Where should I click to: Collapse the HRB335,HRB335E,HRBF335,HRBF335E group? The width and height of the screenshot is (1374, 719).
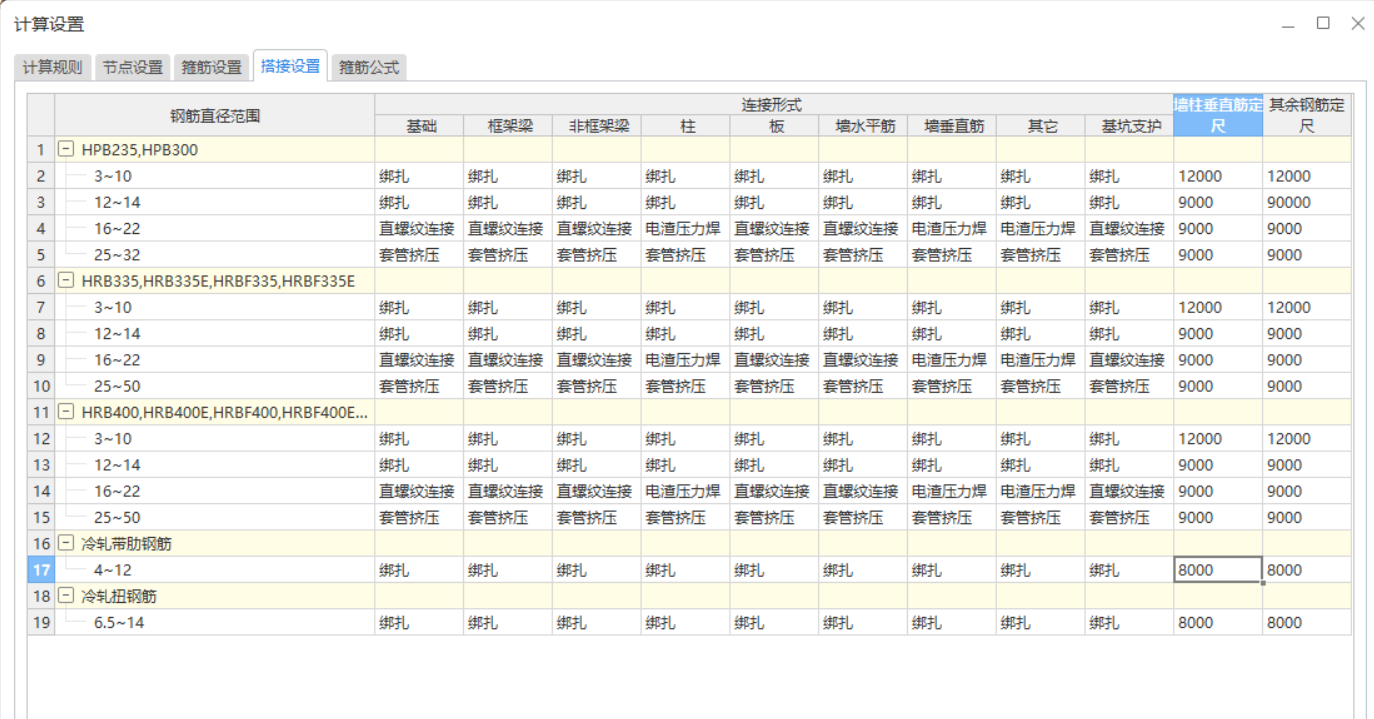[x=65, y=281]
